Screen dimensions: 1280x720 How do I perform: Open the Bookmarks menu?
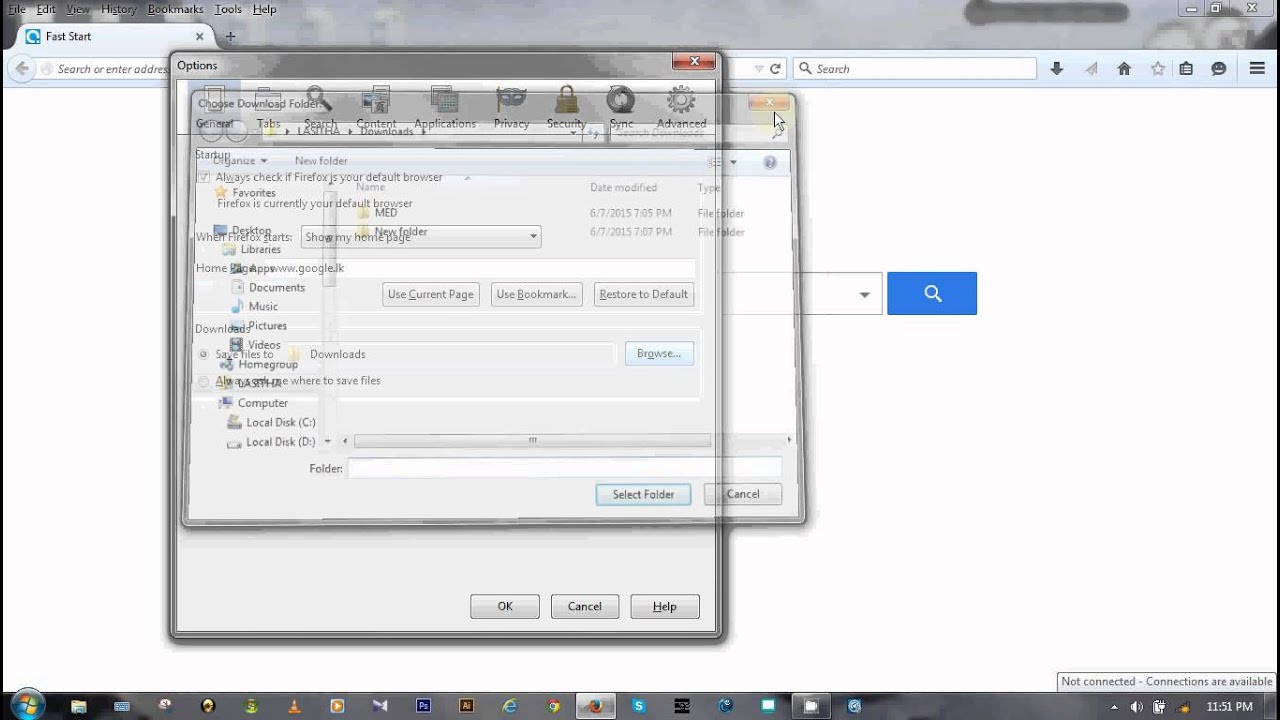pos(175,9)
